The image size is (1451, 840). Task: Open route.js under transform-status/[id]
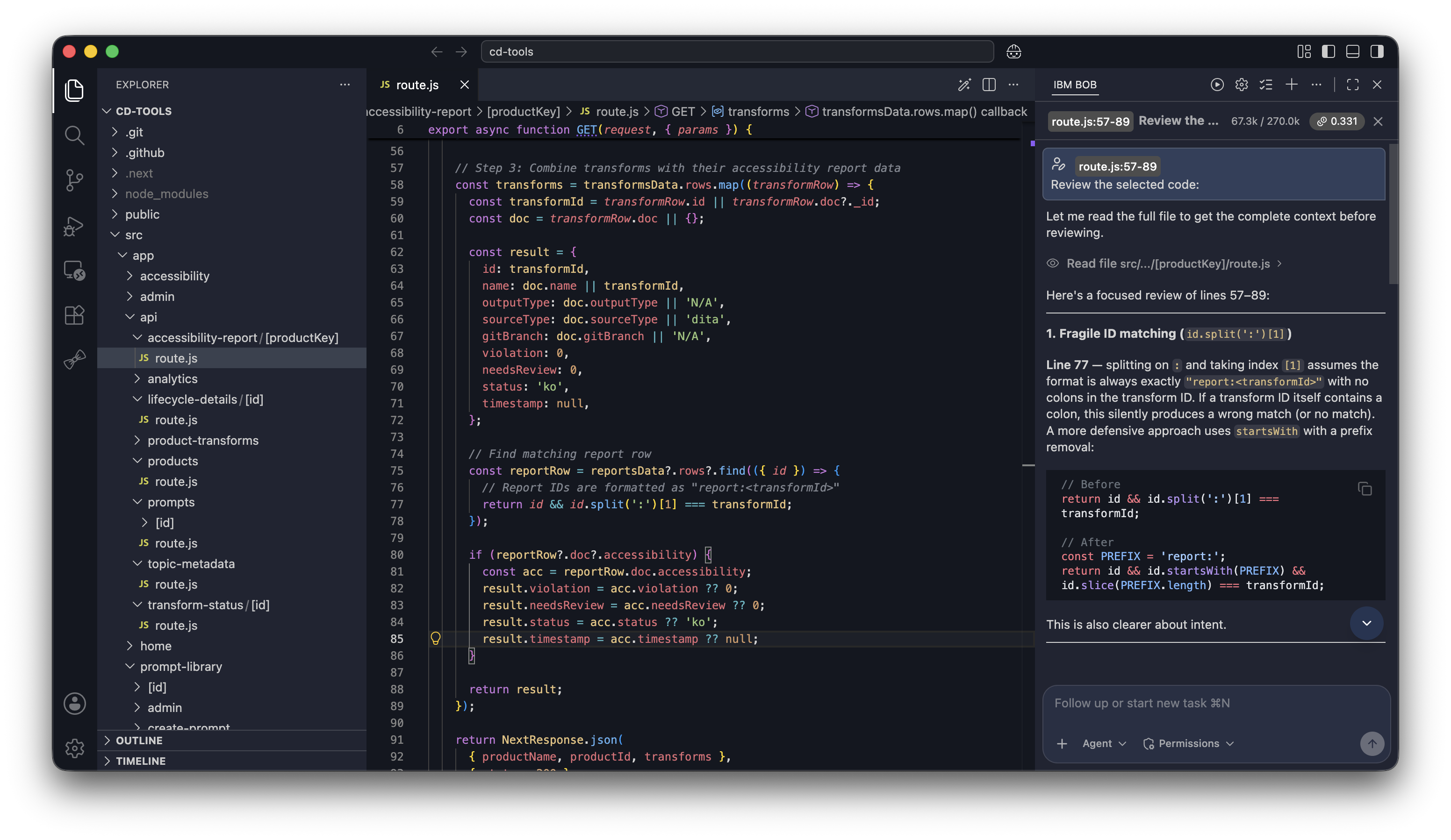(x=231, y=626)
